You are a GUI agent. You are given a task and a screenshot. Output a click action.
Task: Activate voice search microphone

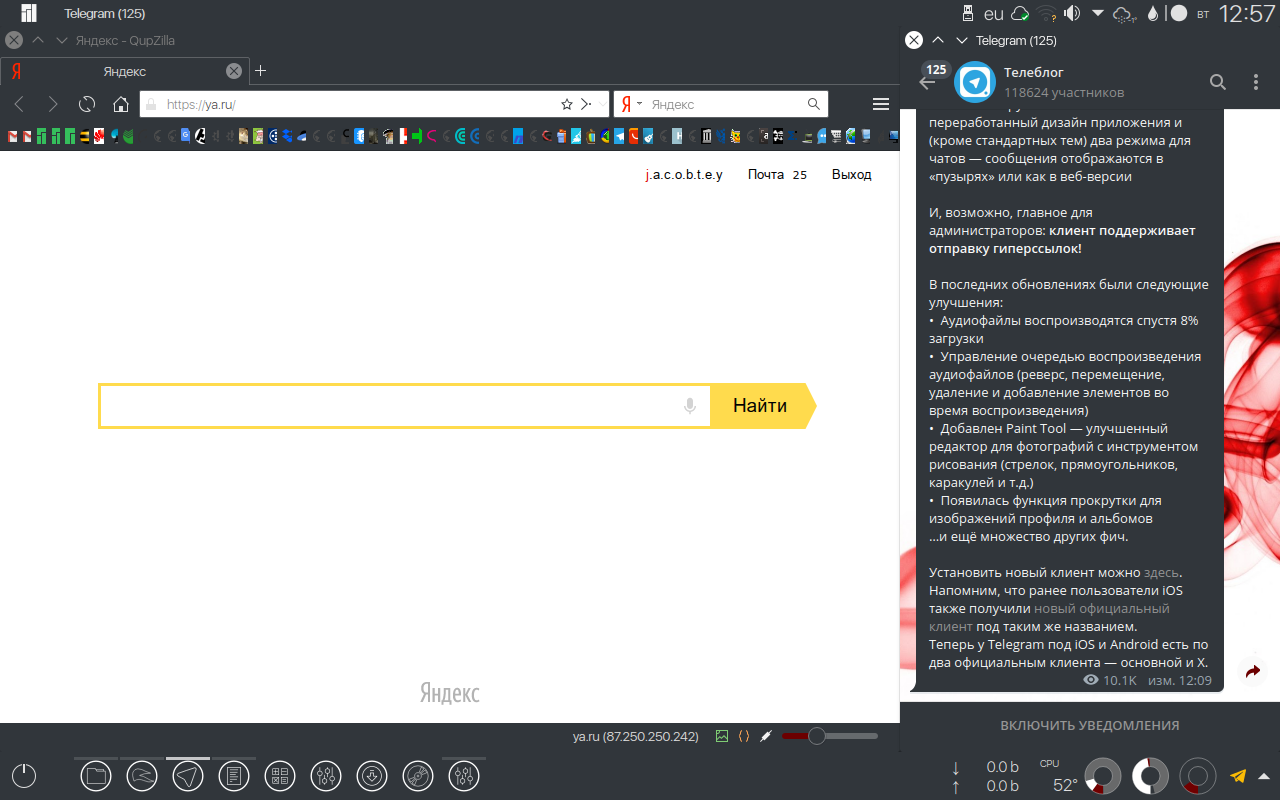click(690, 406)
